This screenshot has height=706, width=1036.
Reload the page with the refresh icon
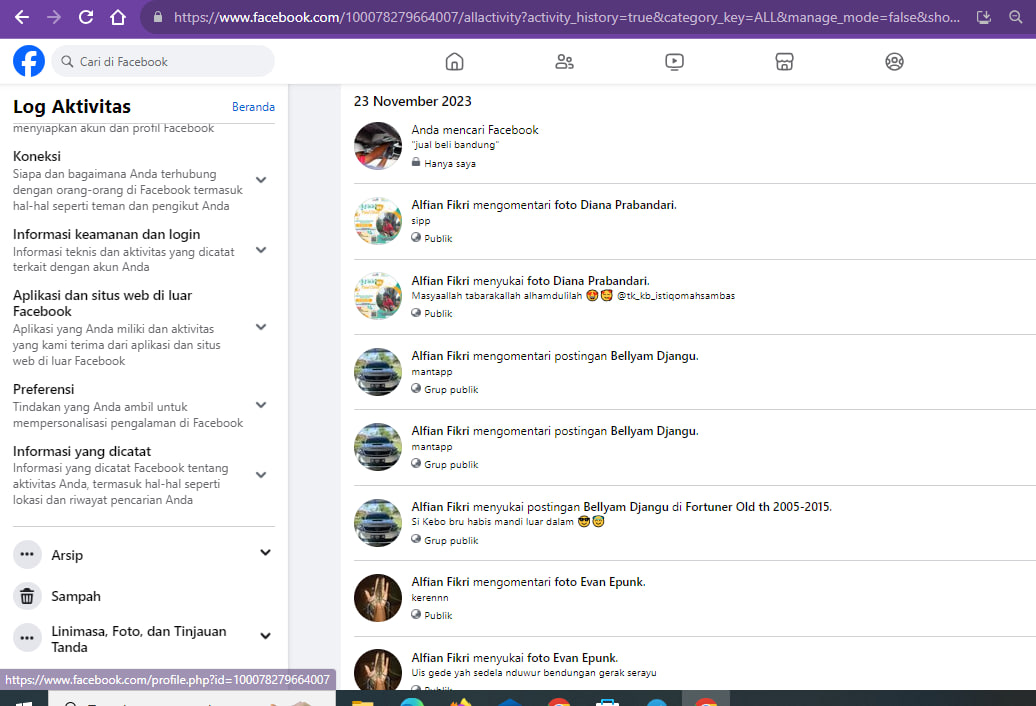86,17
